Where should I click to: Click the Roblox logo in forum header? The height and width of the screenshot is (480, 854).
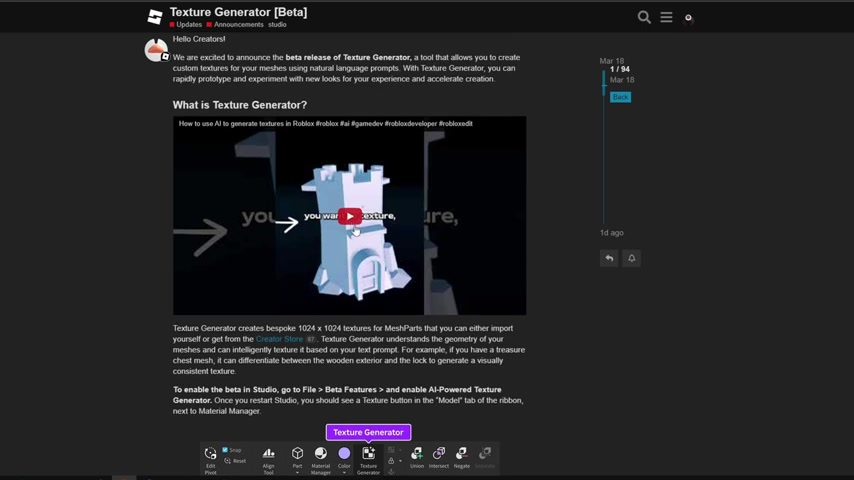pos(155,17)
